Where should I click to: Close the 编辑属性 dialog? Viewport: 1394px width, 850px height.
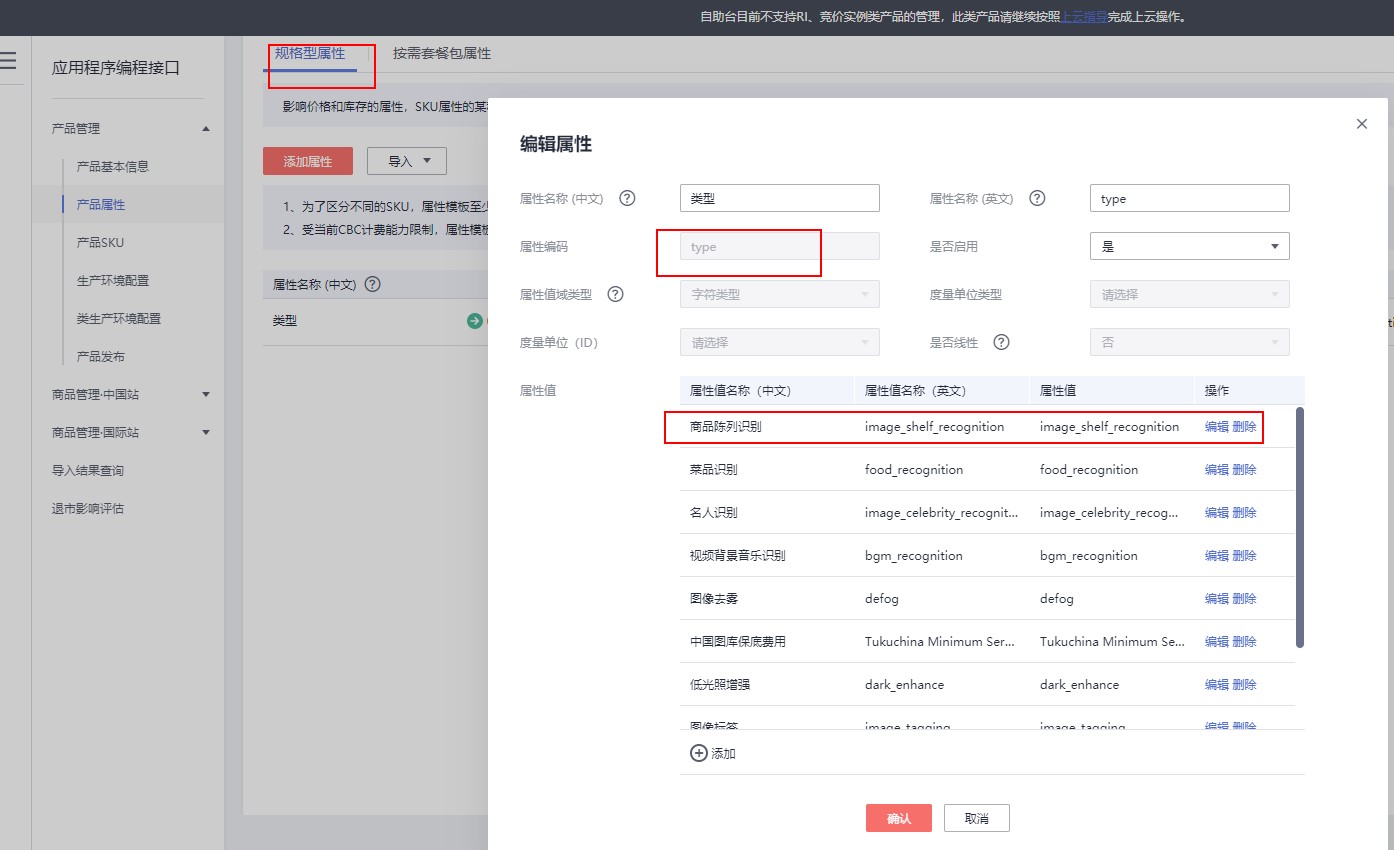point(1361,124)
